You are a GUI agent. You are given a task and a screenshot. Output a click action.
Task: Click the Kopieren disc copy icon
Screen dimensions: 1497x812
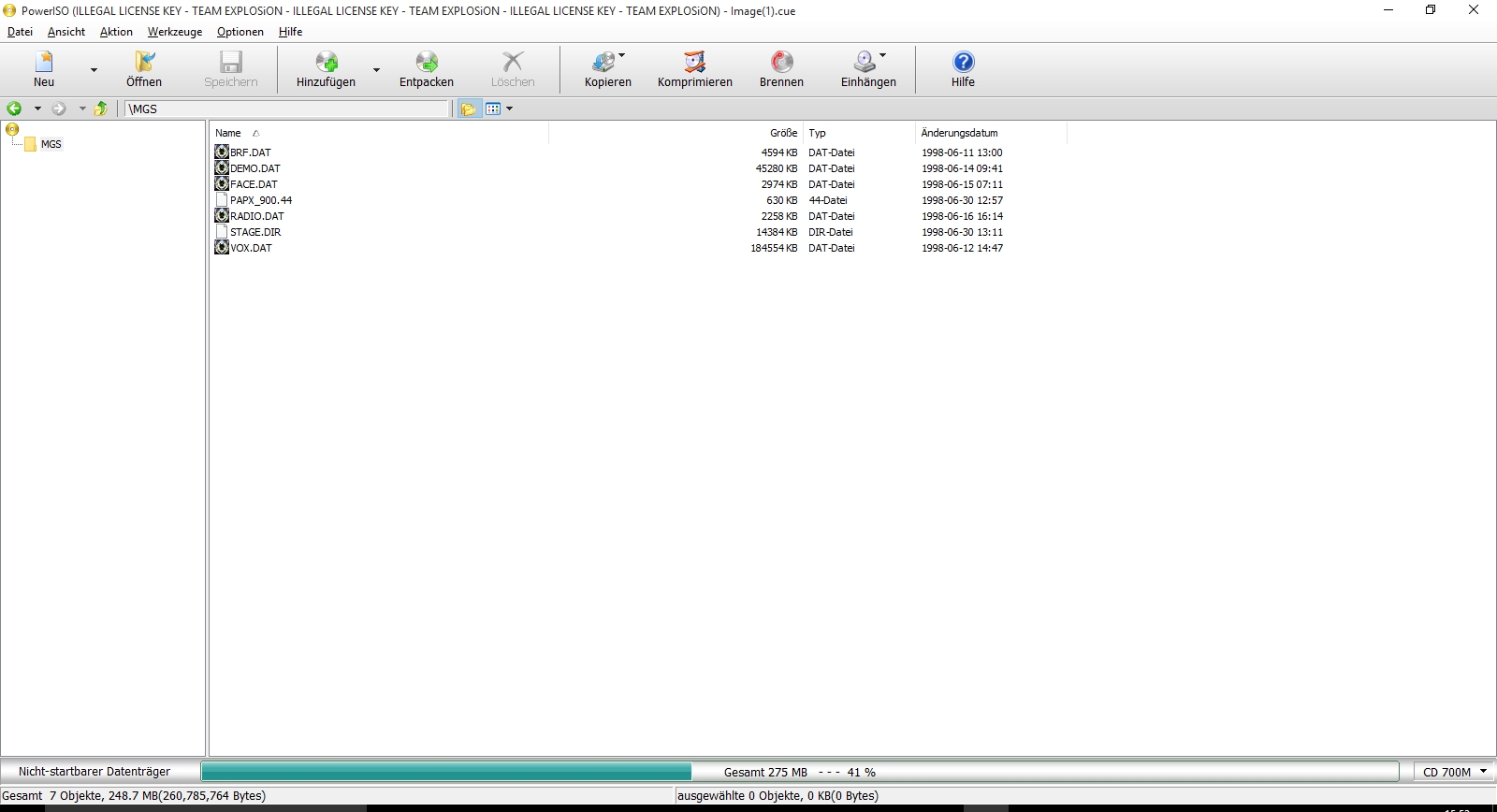[606, 63]
